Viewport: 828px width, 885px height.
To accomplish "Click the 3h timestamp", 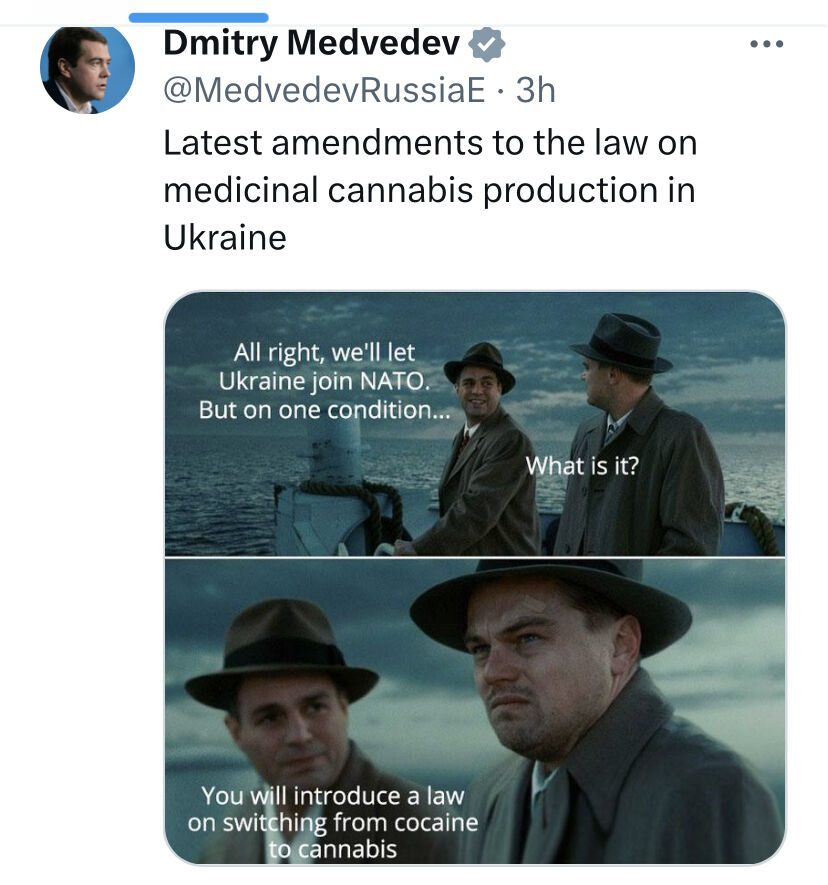I will click(535, 91).
